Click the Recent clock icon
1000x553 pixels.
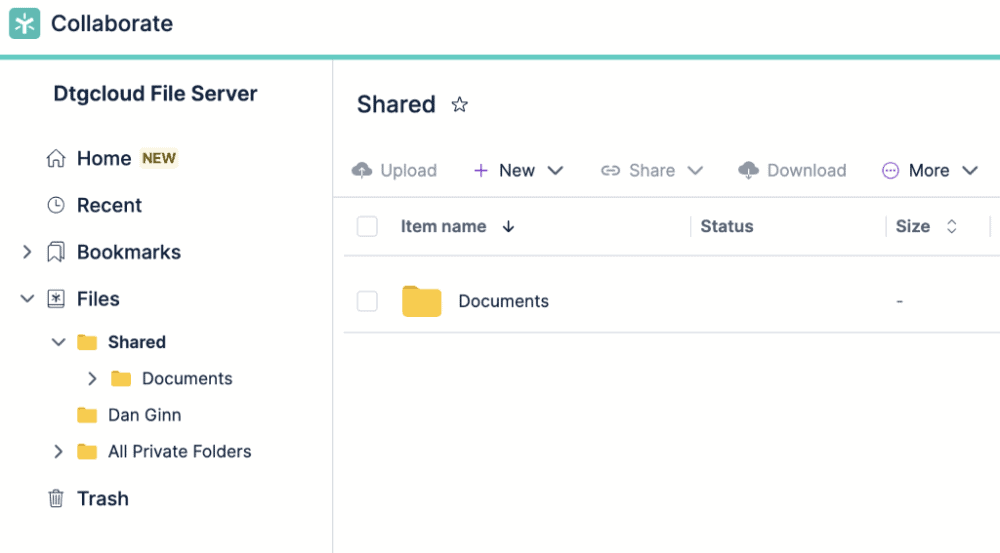56,205
